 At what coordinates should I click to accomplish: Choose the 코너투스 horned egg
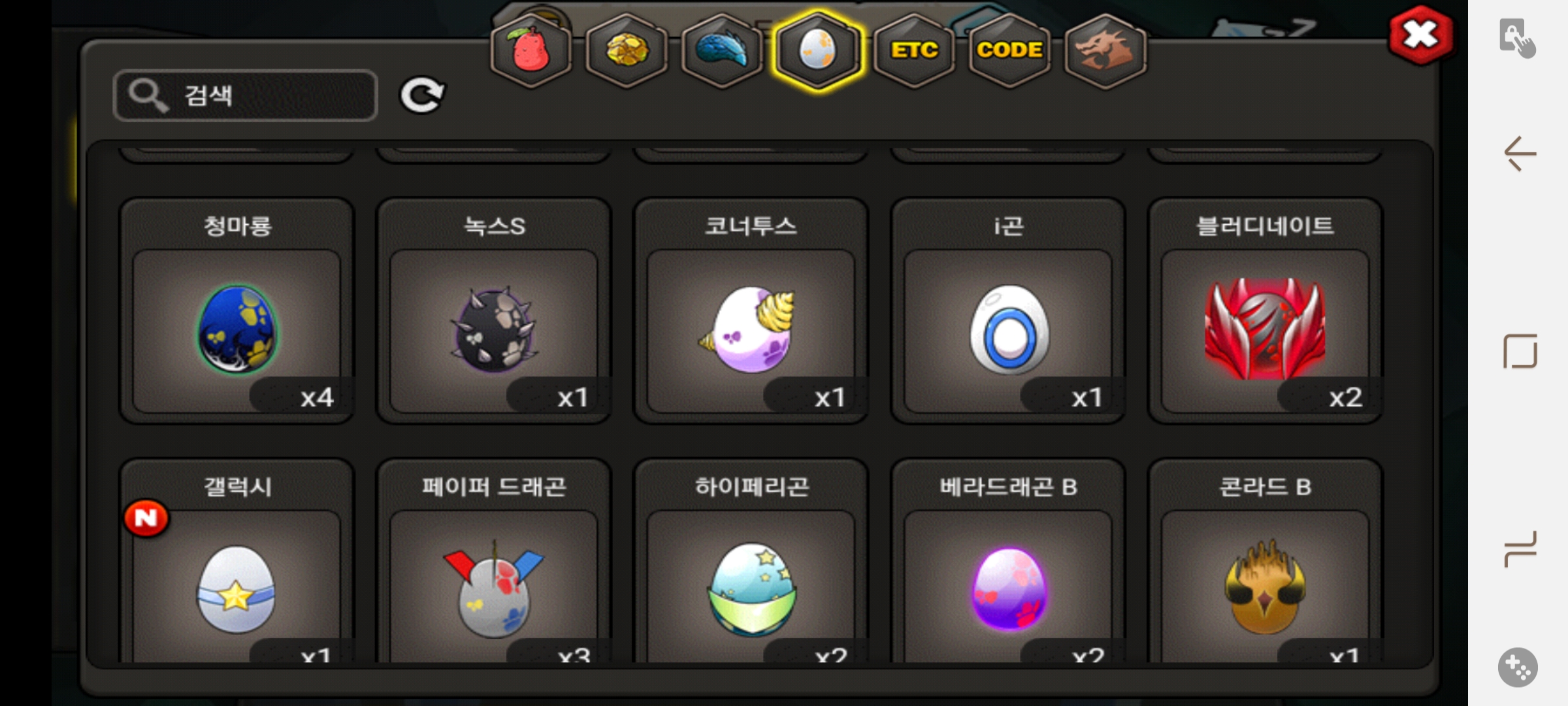(751, 311)
